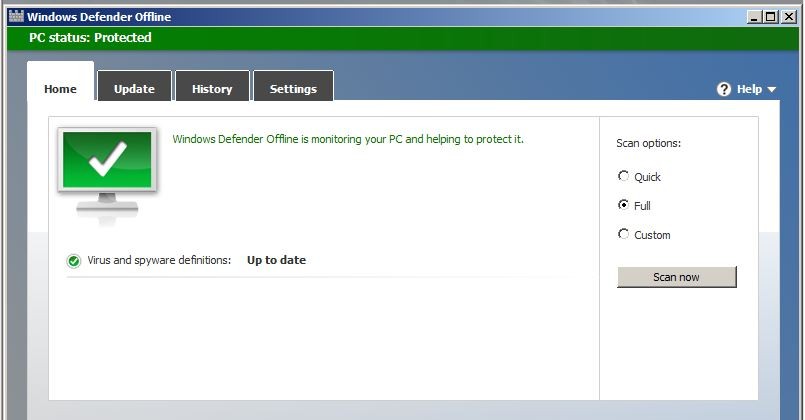Select the Quick scan option
The height and width of the screenshot is (420, 805).
623,176
